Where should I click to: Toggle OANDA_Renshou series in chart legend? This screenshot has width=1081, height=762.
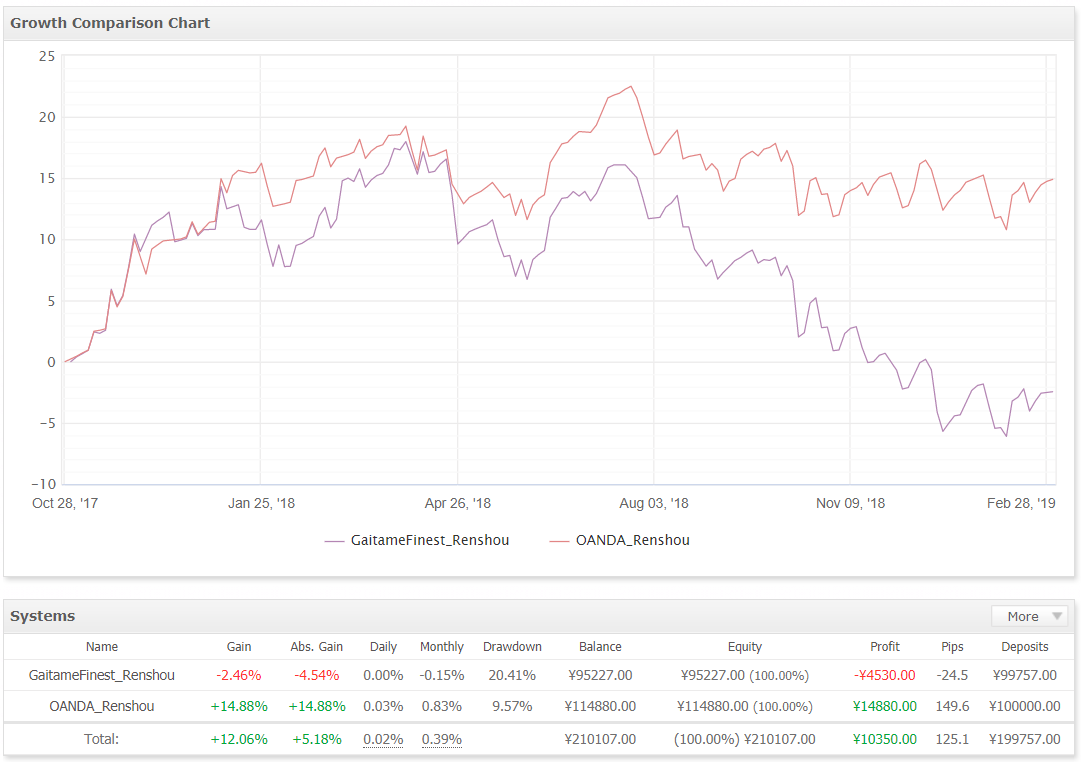pos(632,540)
